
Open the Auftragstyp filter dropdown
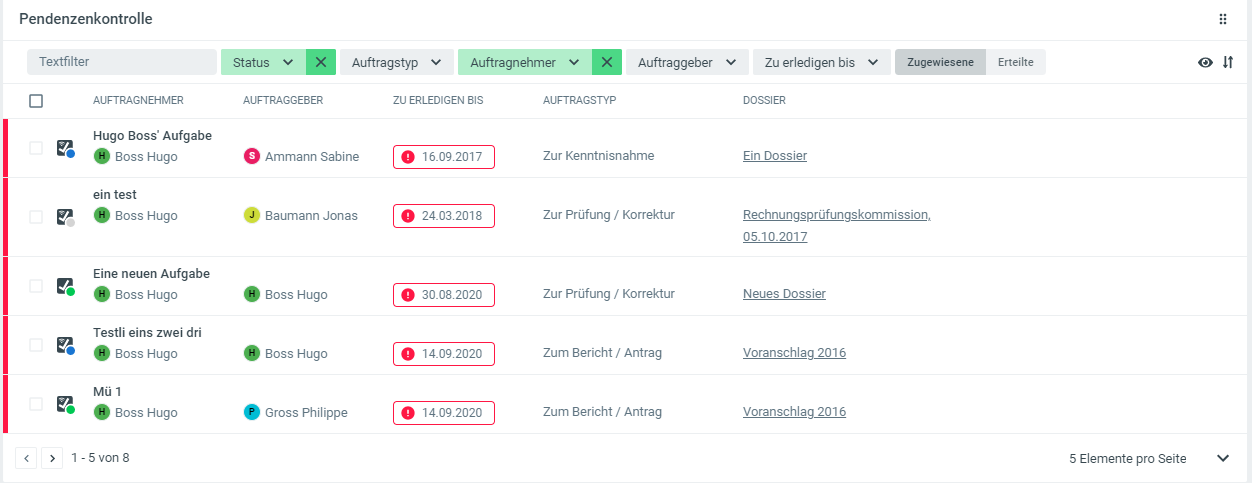pos(396,62)
